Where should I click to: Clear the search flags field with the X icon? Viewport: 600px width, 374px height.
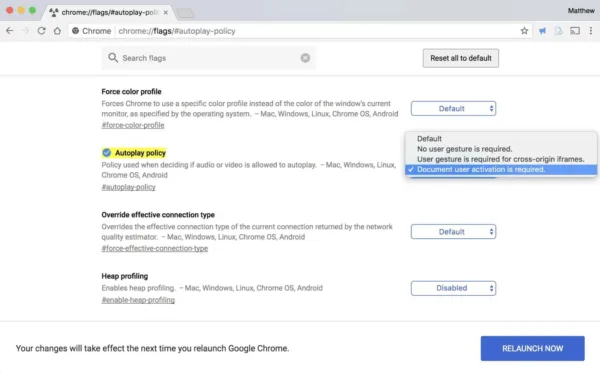[x=305, y=58]
